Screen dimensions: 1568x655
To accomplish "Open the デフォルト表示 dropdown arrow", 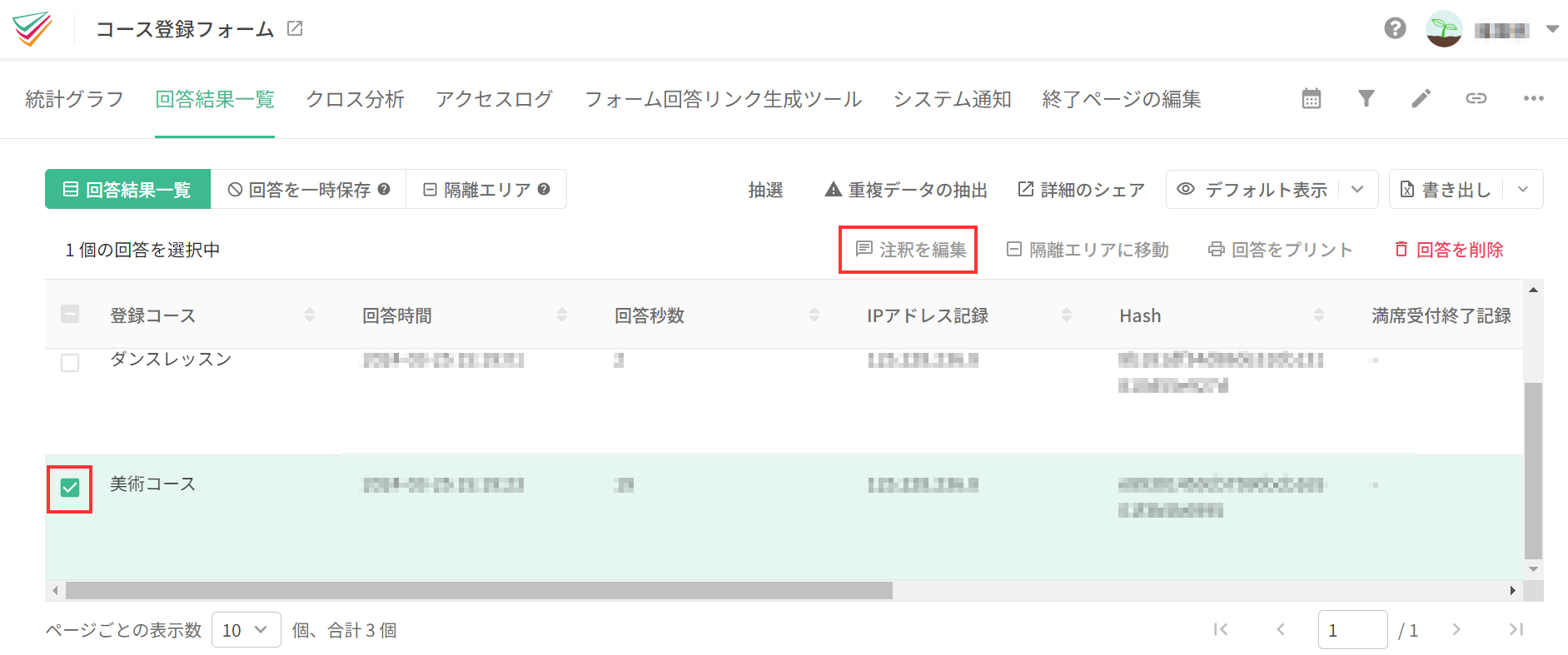I will [1357, 189].
